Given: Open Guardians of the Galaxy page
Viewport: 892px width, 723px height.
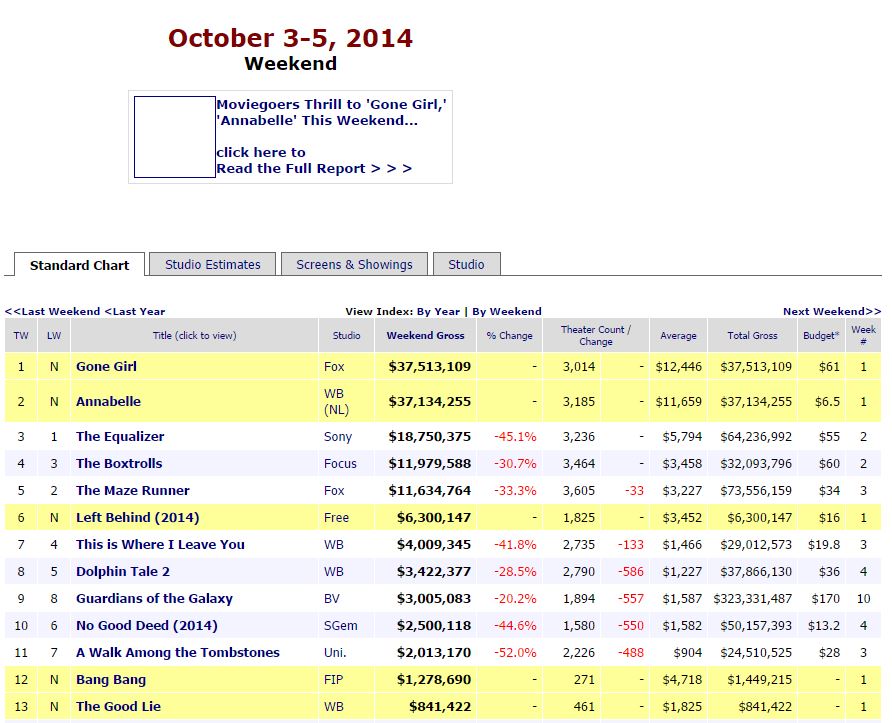Looking at the screenshot, I should [x=154, y=599].
